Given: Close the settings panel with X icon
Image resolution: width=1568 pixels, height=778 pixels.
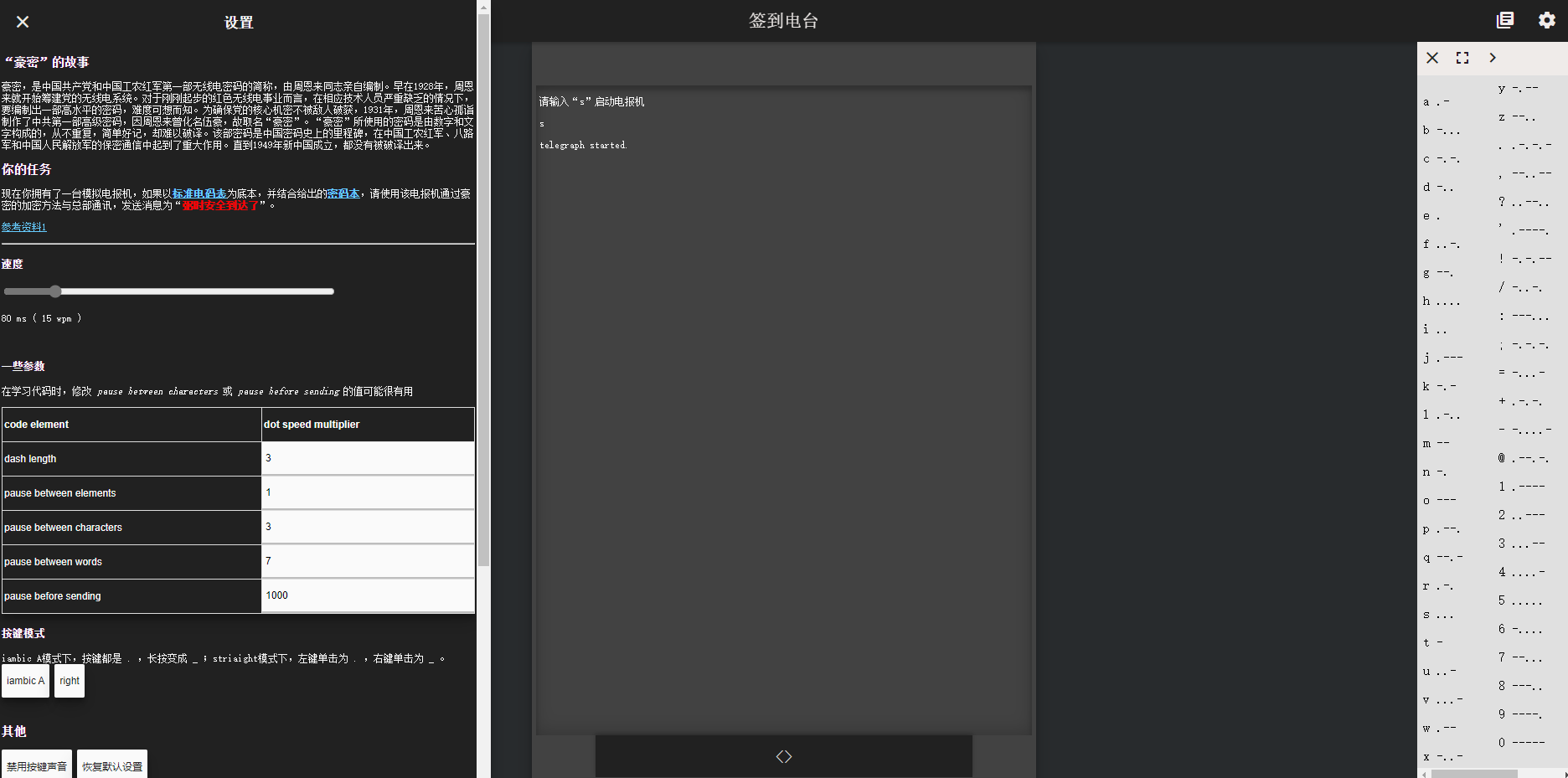Looking at the screenshot, I should pyautogui.click(x=23, y=22).
